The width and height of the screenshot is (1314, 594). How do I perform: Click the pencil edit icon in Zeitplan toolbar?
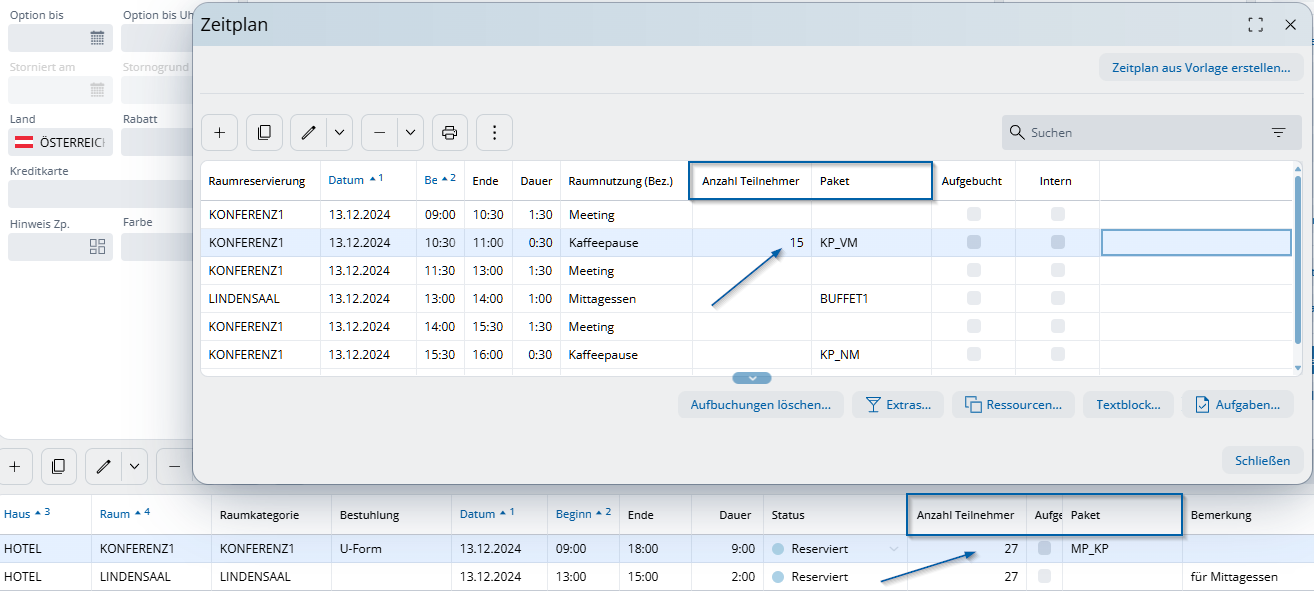[x=309, y=132]
